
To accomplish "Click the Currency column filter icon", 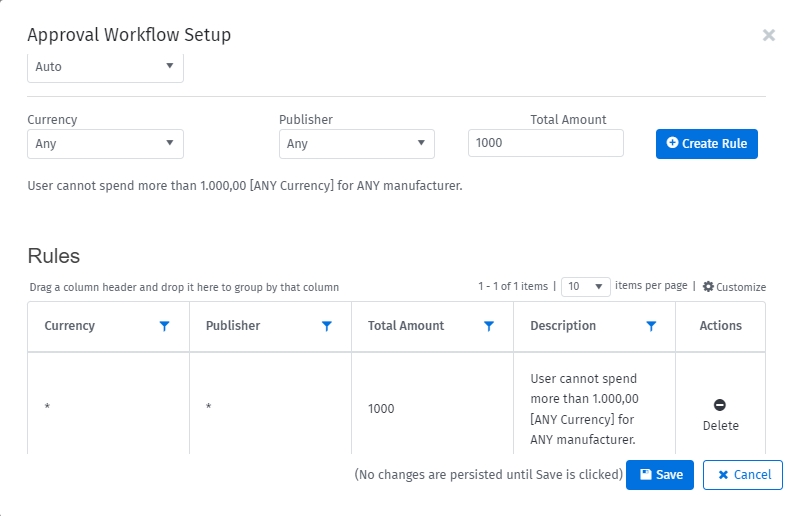I will 165,326.
